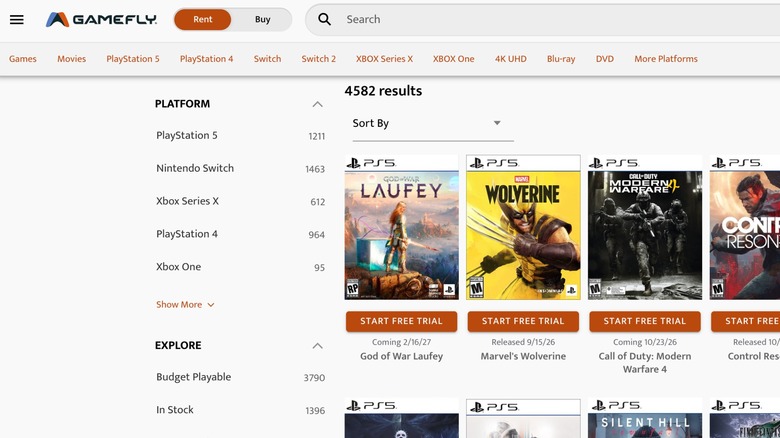This screenshot has width=780, height=438.
Task: Switch to Buy mode
Action: (262, 19)
